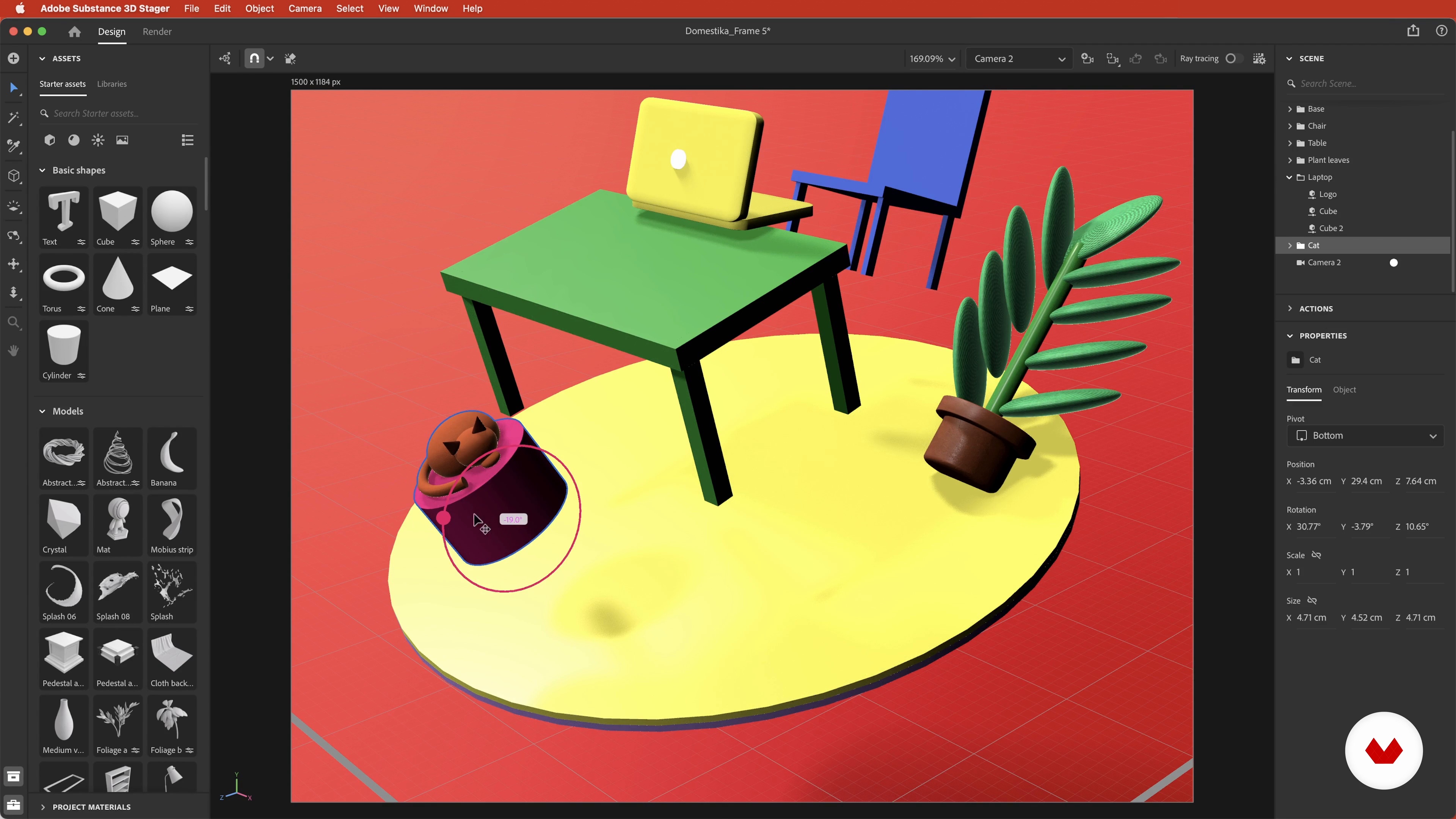1456x819 pixels.
Task: Switch to the Libraries tab
Action: 112,84
